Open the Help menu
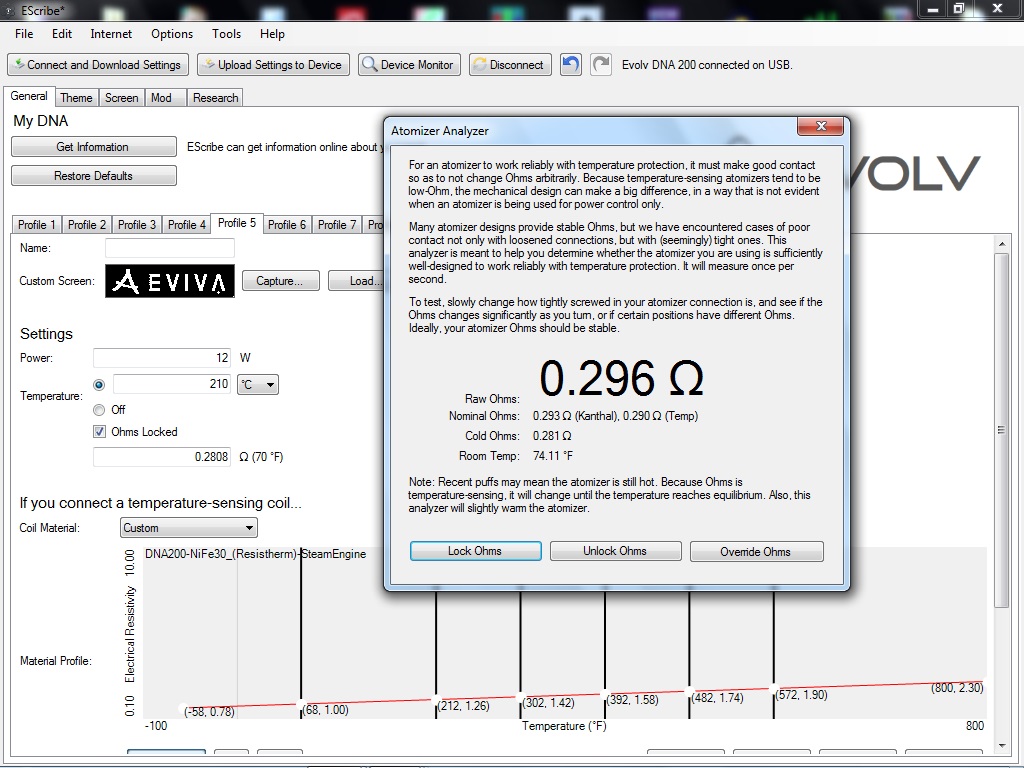Image resolution: width=1024 pixels, height=768 pixels. (272, 34)
